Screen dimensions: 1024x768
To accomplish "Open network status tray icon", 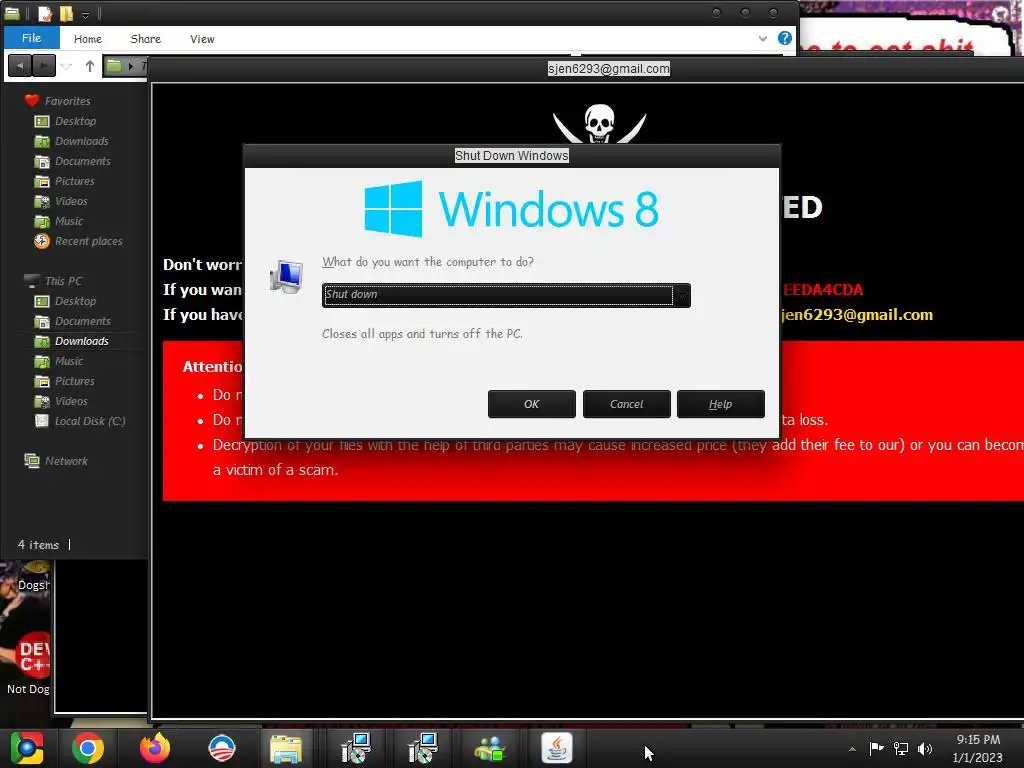I will pyautogui.click(x=901, y=748).
